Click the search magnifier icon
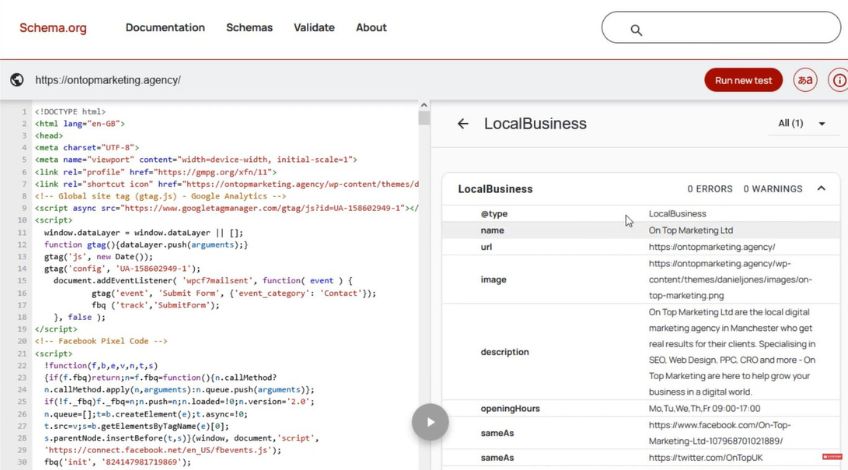 [x=636, y=30]
